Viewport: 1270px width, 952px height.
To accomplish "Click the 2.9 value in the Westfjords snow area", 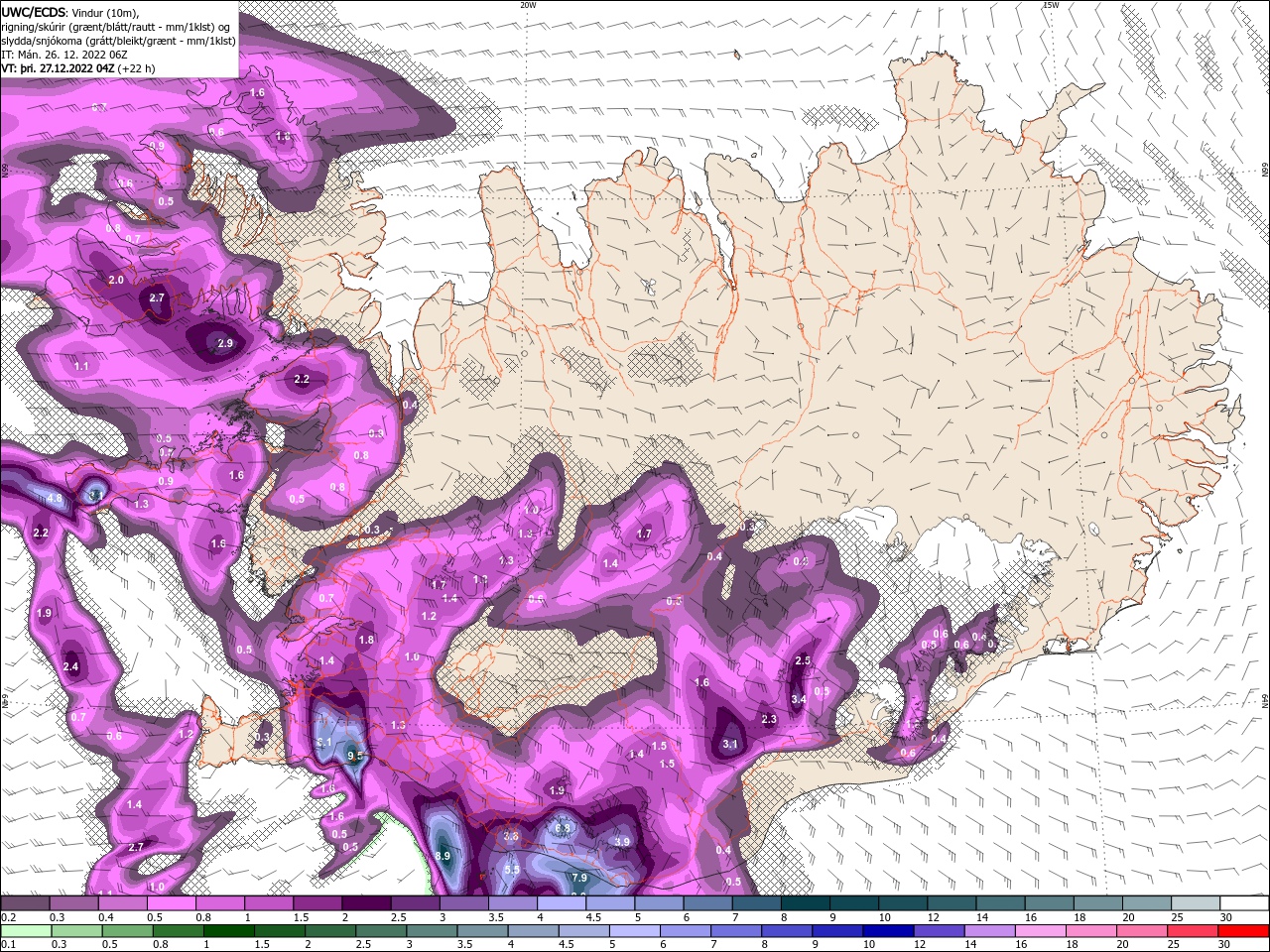I will tap(225, 344).
